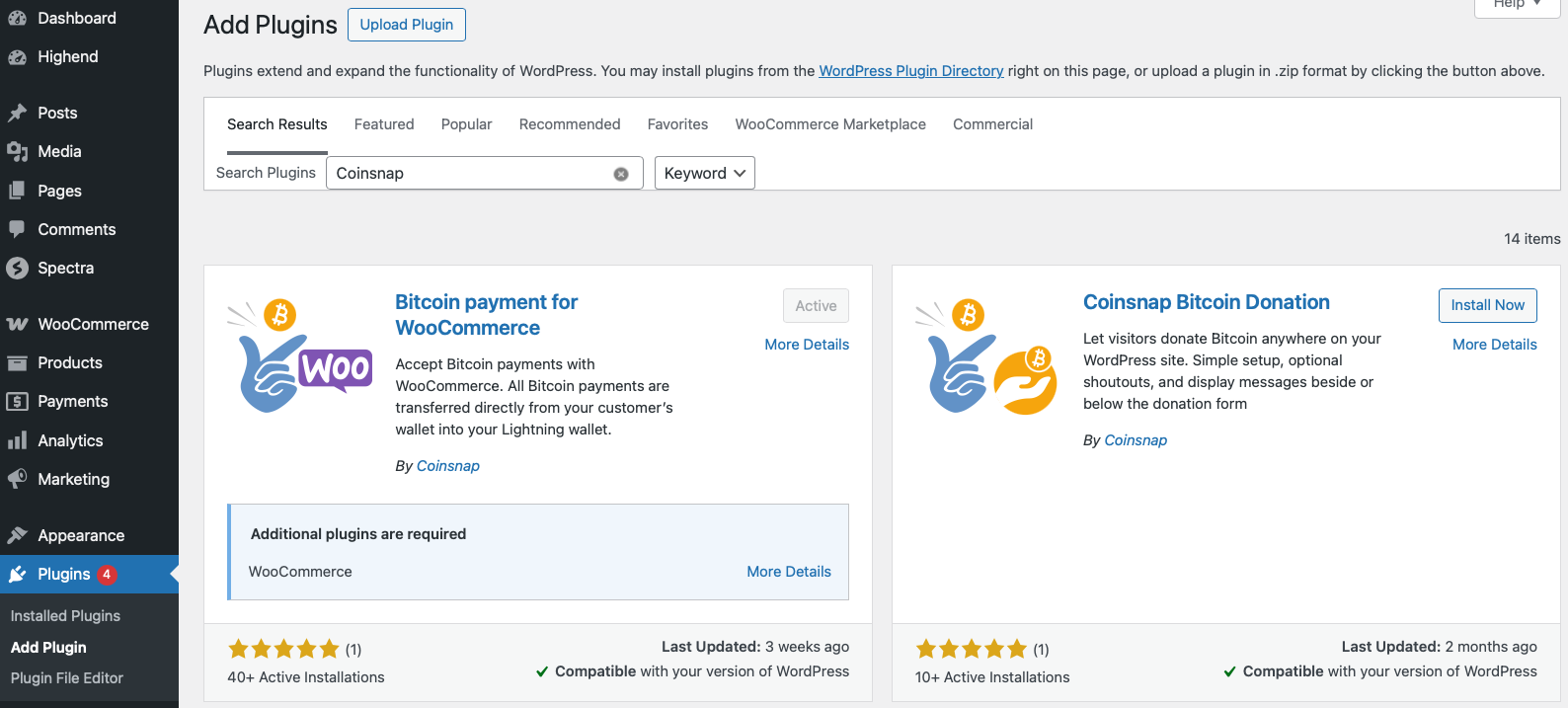Open the Payments menu label
This screenshot has width=1568, height=708.
click(x=73, y=402)
